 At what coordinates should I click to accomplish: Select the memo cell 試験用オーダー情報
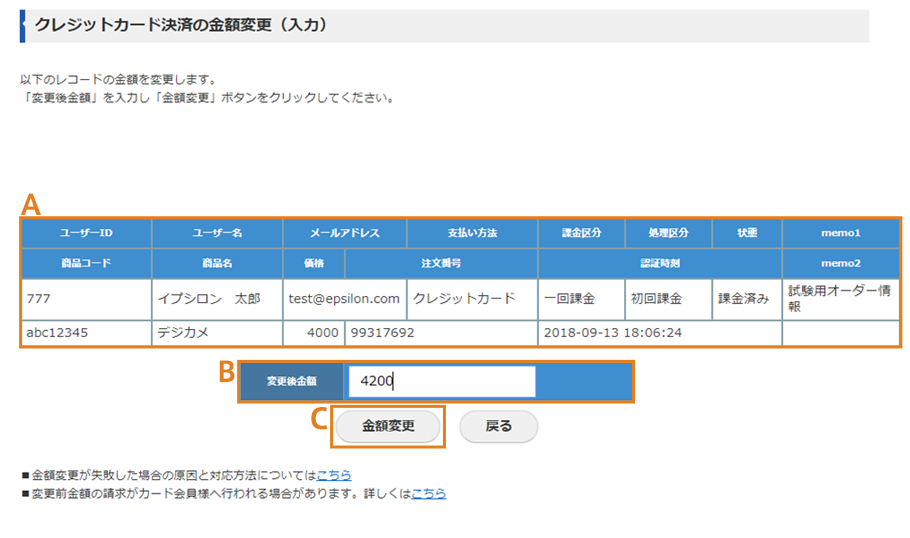[840, 299]
